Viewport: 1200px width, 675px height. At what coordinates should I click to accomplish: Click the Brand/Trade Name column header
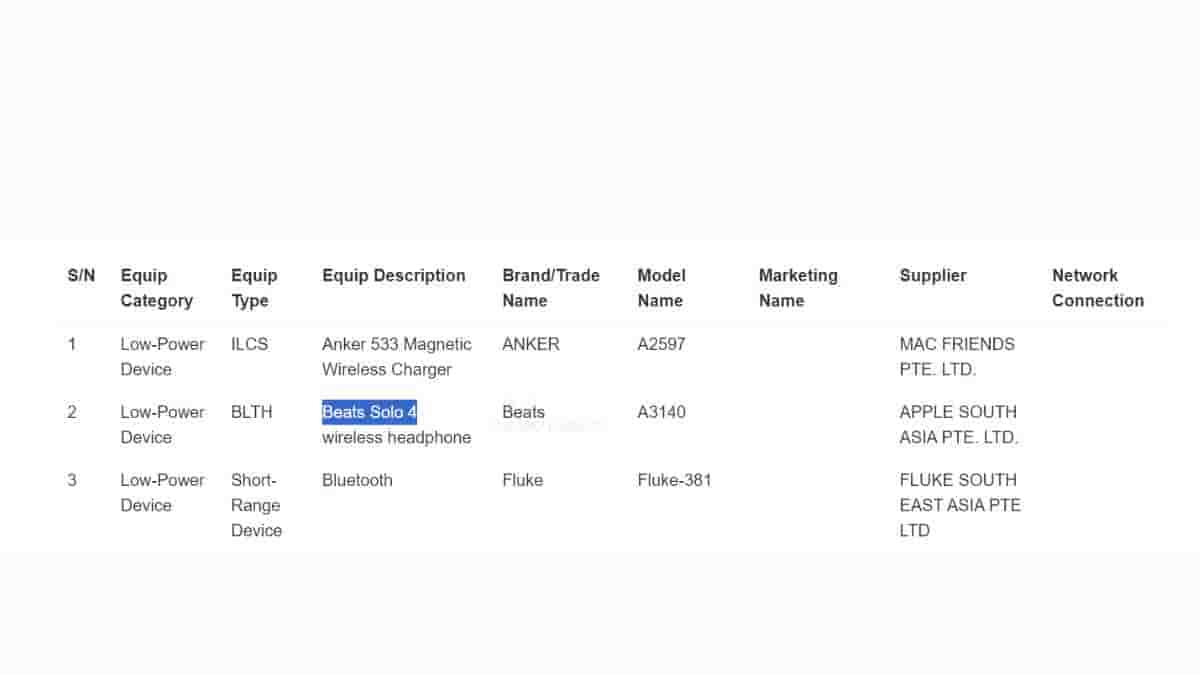pos(550,288)
